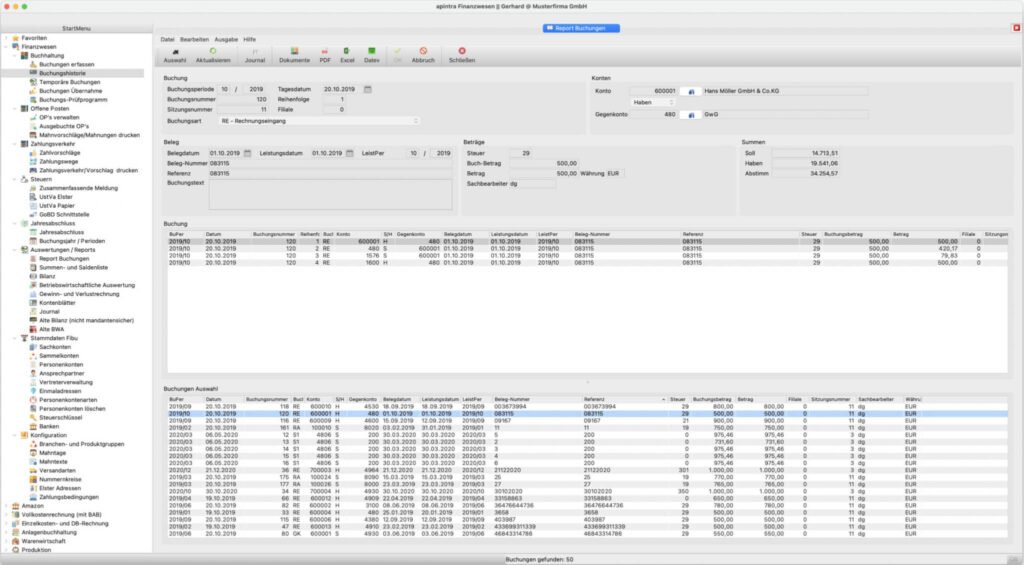Screen dimensions: 1024x565
Task: Open the Datei menu
Action: click(x=168, y=40)
